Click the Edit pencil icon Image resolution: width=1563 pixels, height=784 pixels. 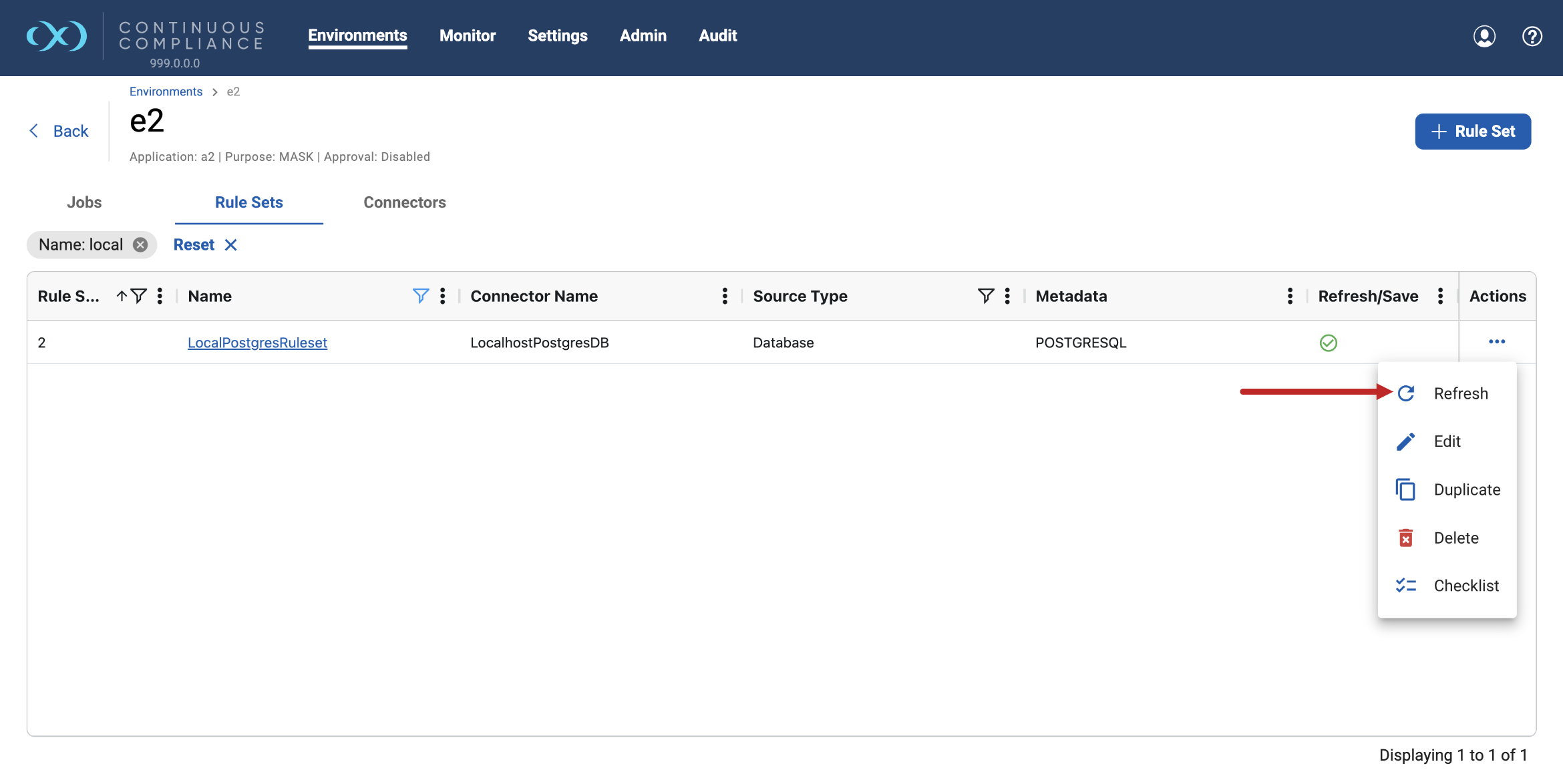tap(1405, 441)
